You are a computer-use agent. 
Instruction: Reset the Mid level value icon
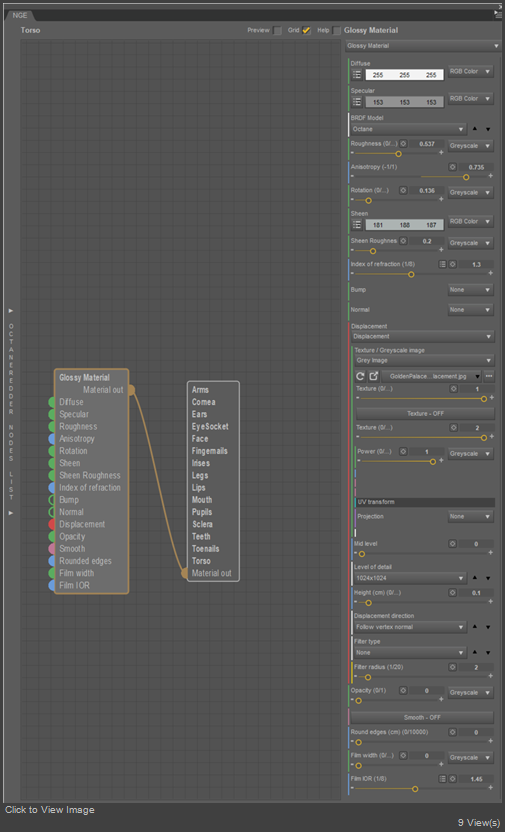452,544
